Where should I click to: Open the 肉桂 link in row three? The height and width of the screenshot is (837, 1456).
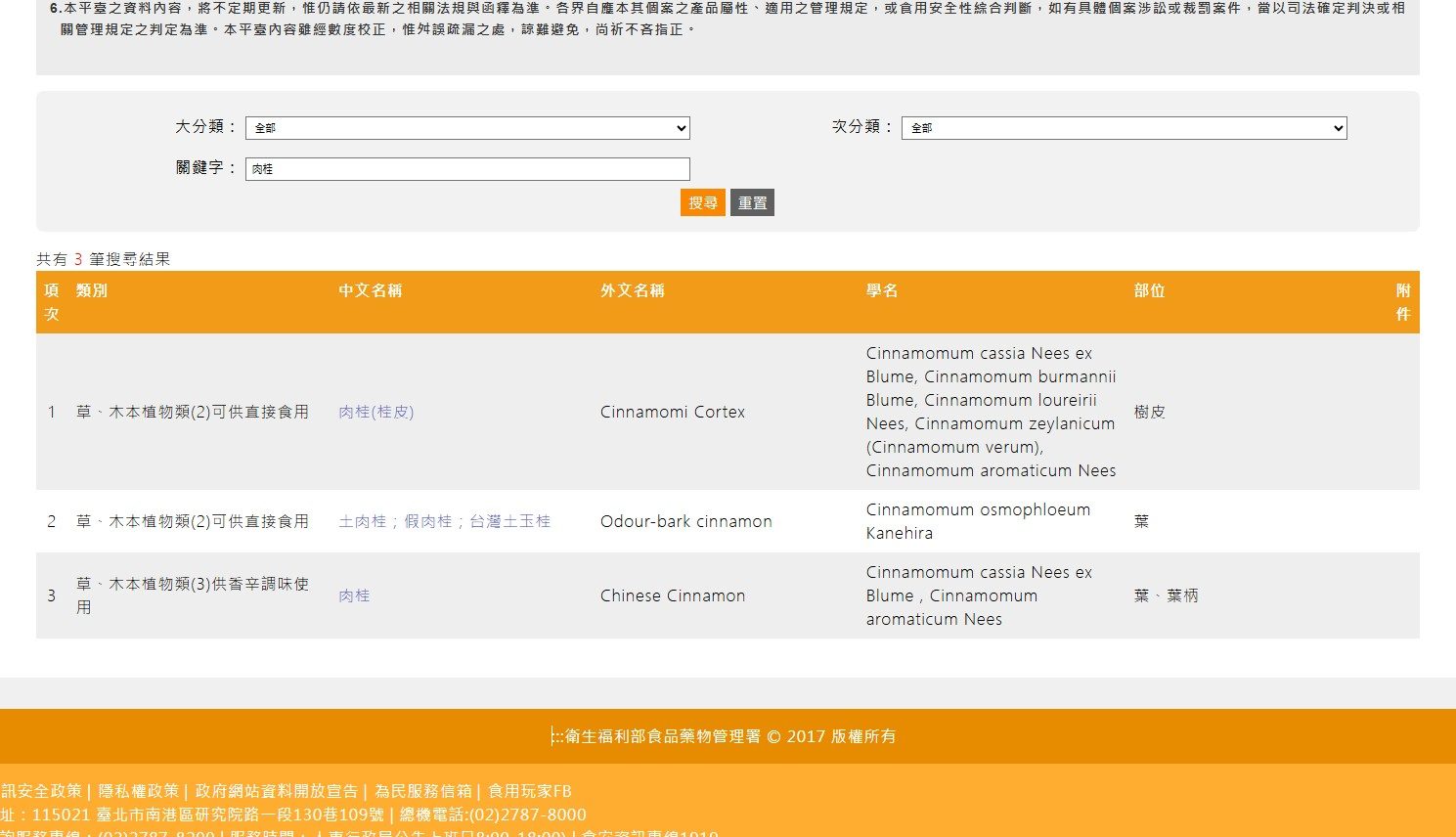click(x=354, y=595)
